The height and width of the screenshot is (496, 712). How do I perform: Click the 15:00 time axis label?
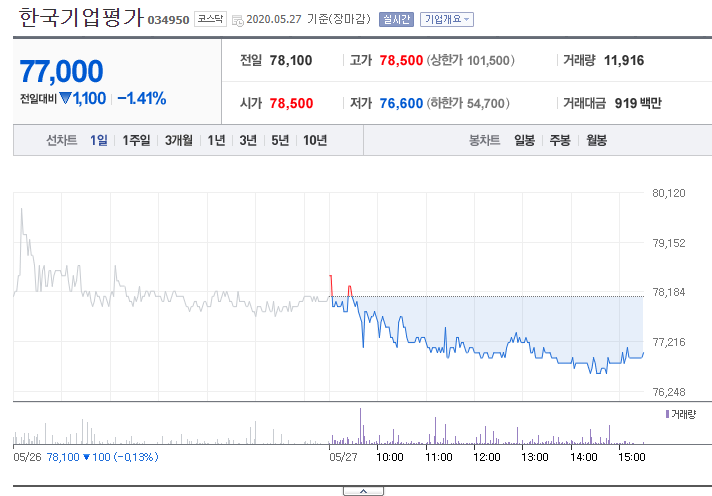click(x=632, y=457)
